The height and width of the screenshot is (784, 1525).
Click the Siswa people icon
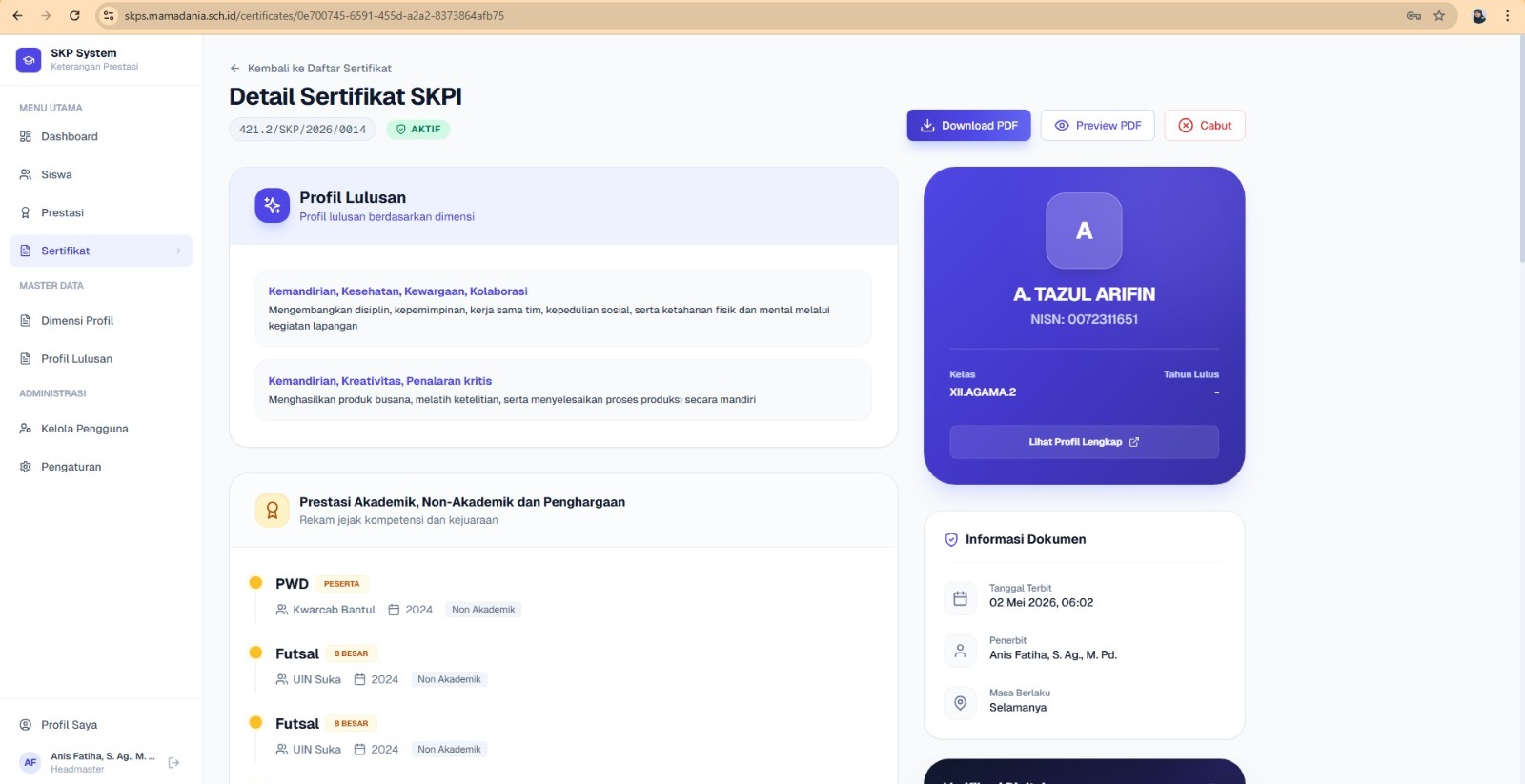click(26, 174)
